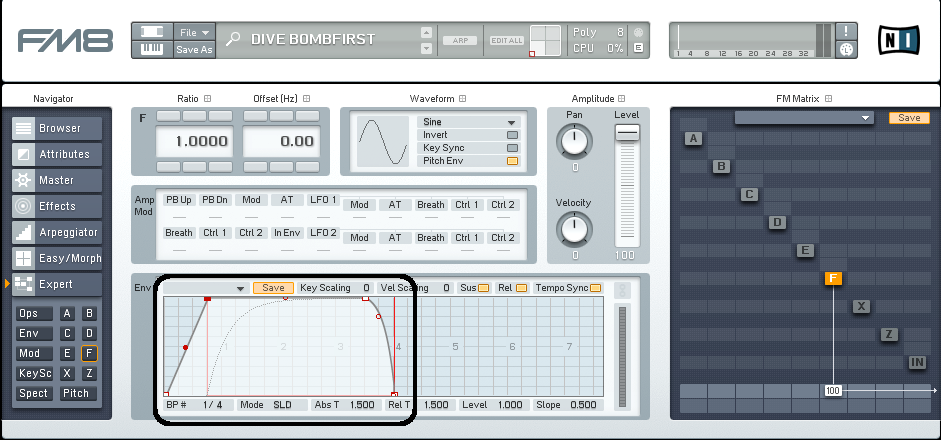
Task: Open the Attributes page
Action: click(x=57, y=154)
